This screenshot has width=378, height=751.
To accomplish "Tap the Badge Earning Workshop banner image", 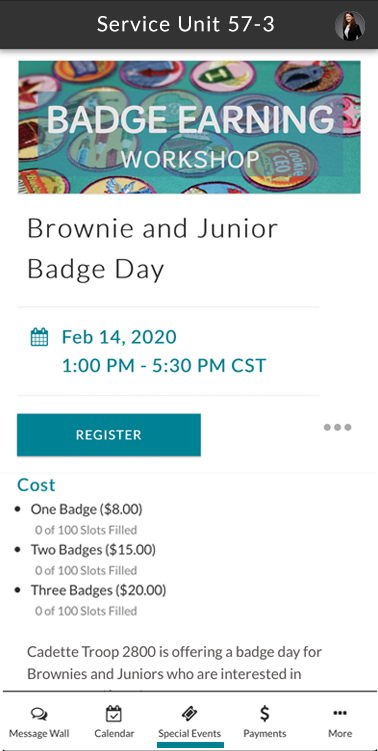I will tap(189, 127).
